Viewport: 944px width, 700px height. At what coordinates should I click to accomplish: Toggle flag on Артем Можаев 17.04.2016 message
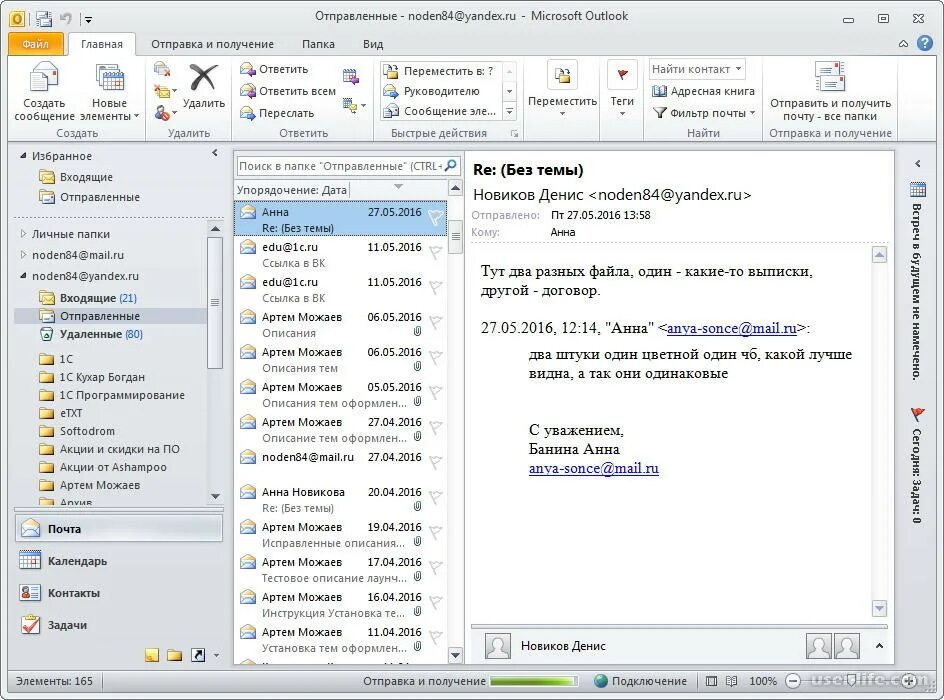(x=435, y=567)
